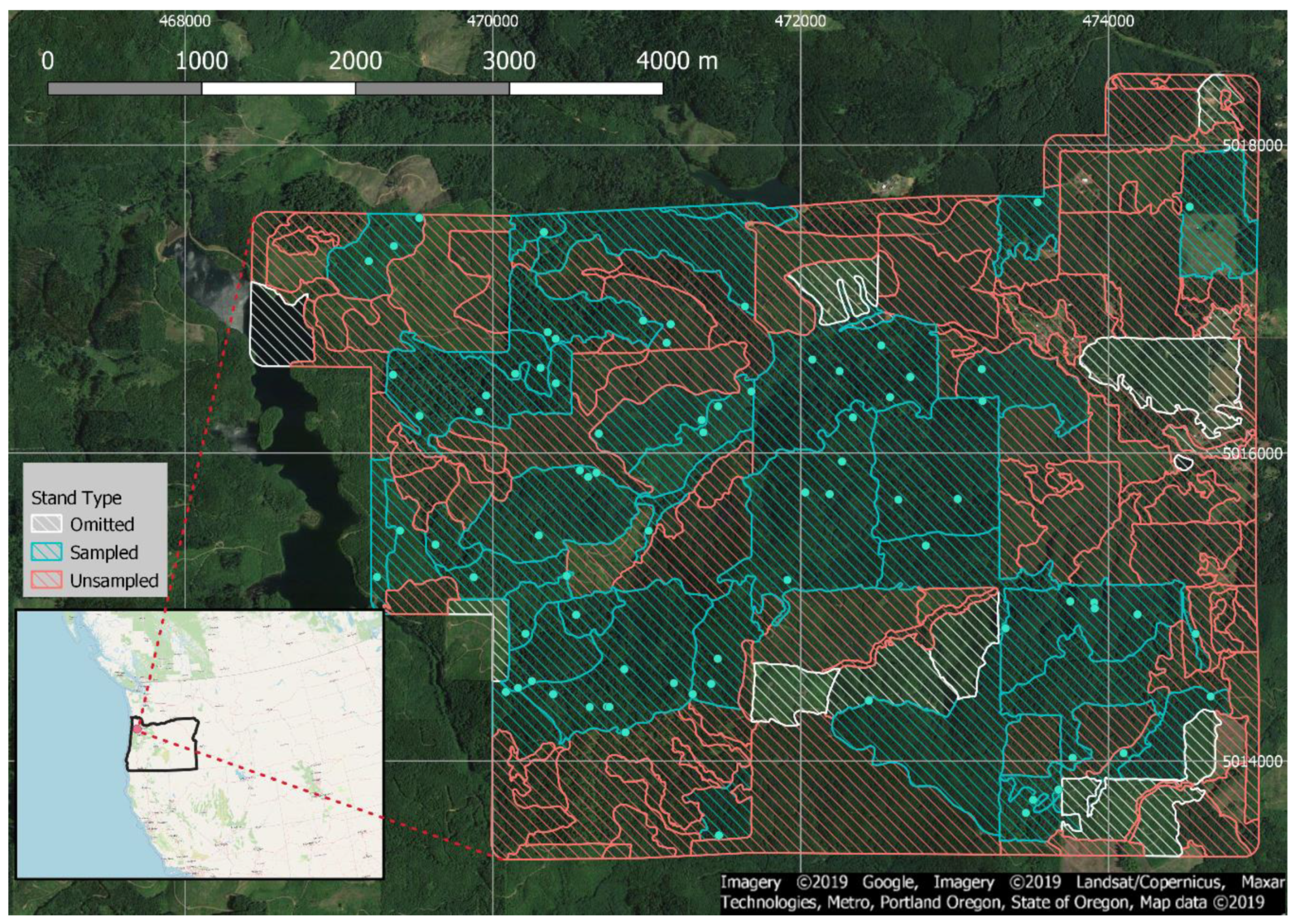Select the Stand Type legend title
Image resolution: width=1295 pixels, height=924 pixels.
coord(76,498)
